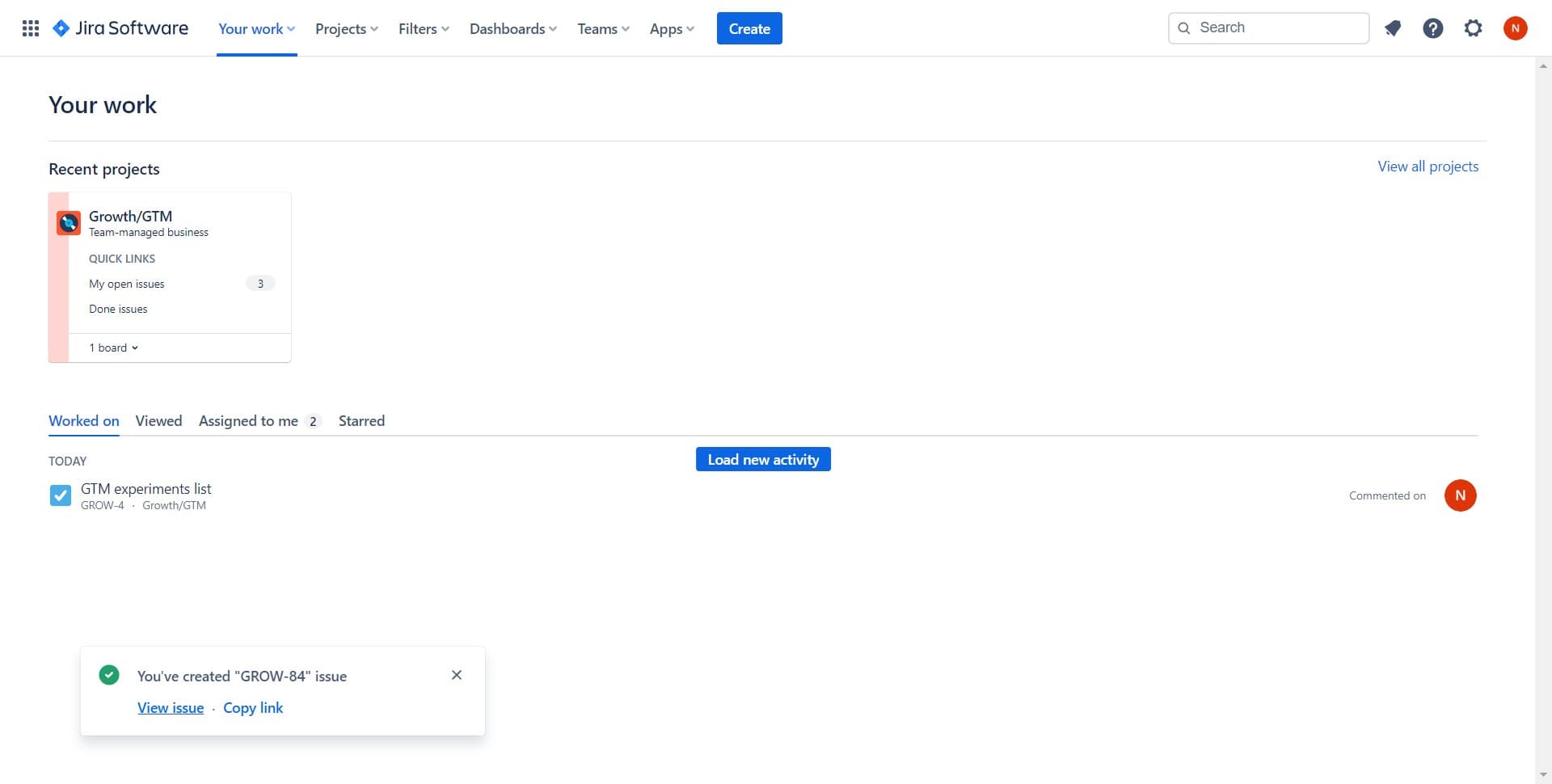Click the Growth/GTM project avatar
The height and width of the screenshot is (784, 1552).
(x=68, y=222)
